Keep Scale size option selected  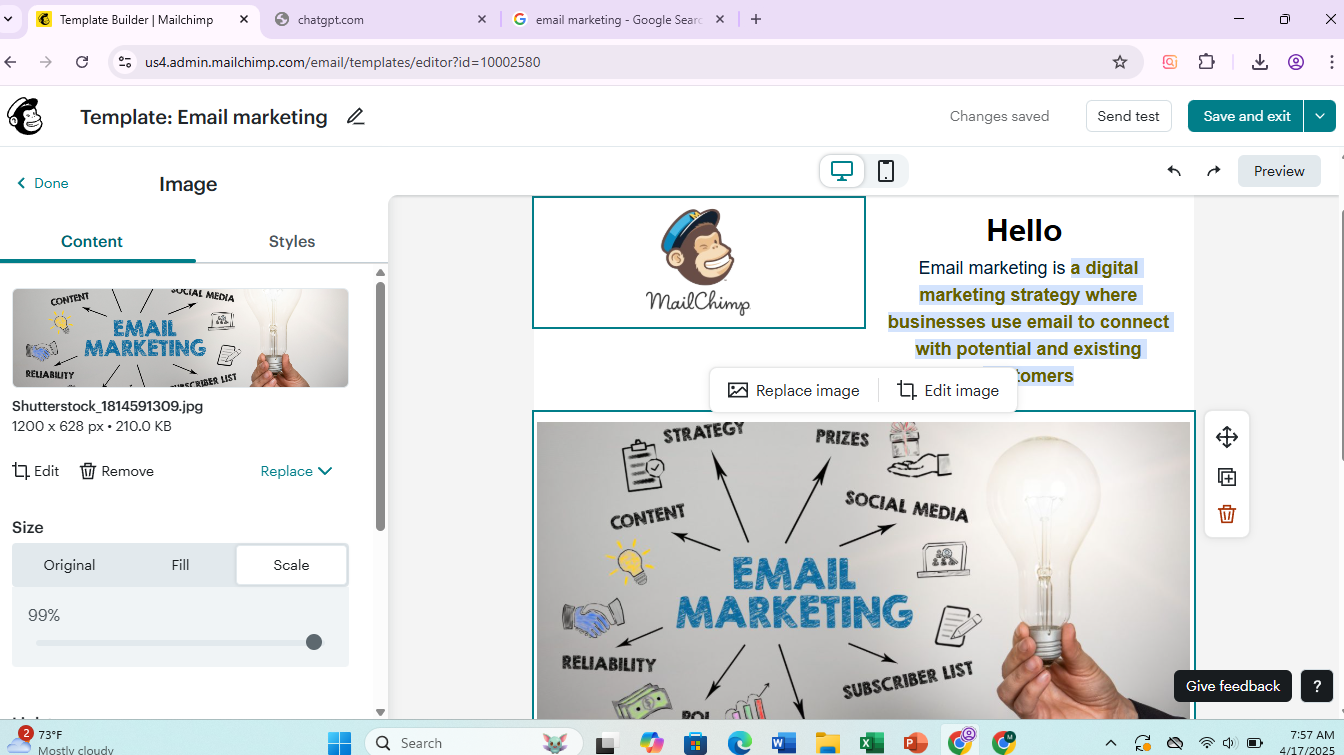click(x=291, y=565)
